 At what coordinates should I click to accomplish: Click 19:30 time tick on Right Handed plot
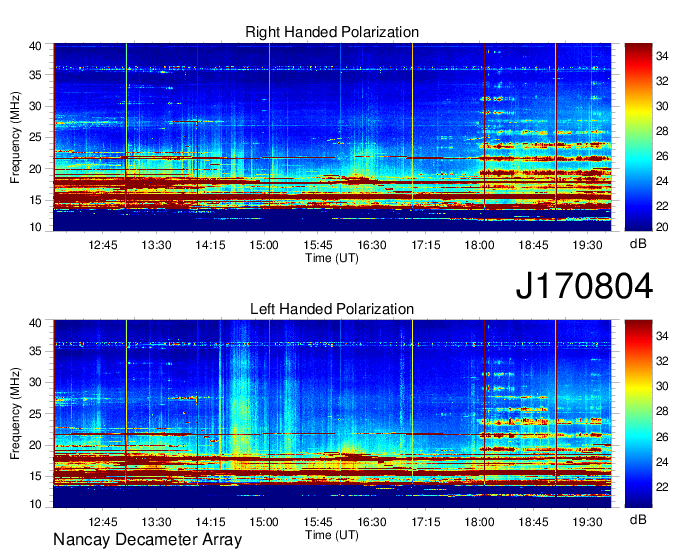tap(587, 245)
